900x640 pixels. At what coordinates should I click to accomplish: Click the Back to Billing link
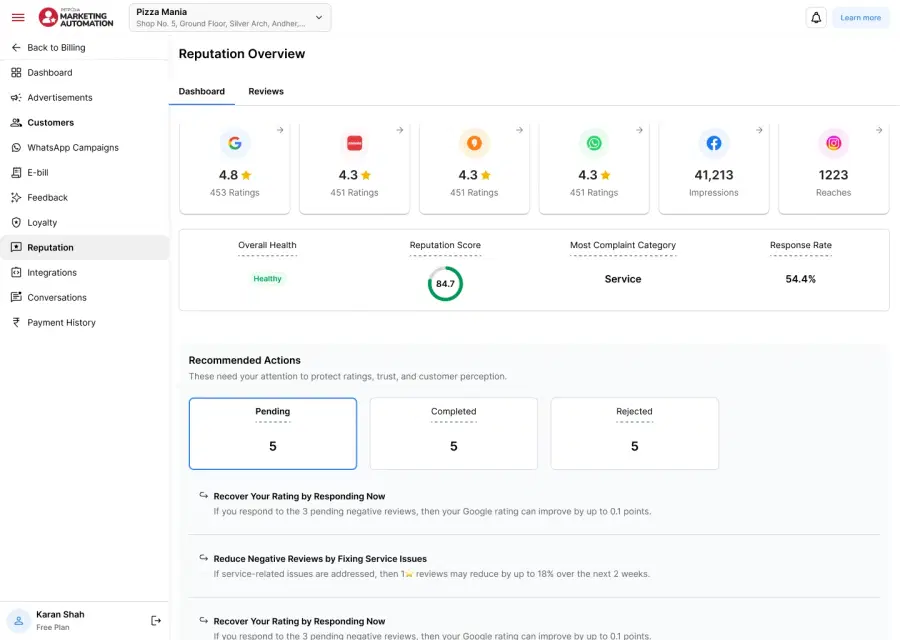click(x=56, y=48)
